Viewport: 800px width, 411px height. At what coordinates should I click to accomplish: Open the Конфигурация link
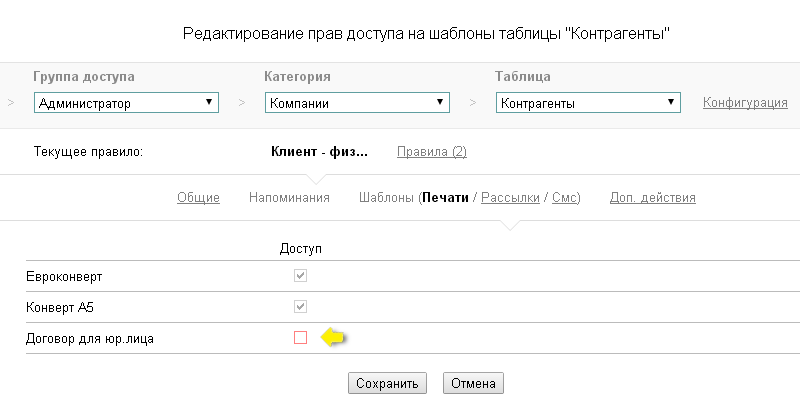point(745,102)
